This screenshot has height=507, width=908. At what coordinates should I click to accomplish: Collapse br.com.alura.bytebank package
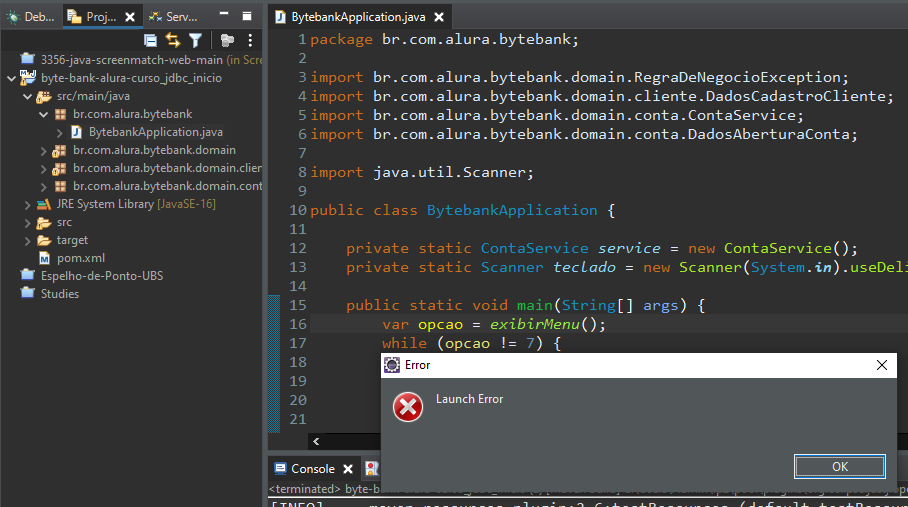click(x=43, y=115)
